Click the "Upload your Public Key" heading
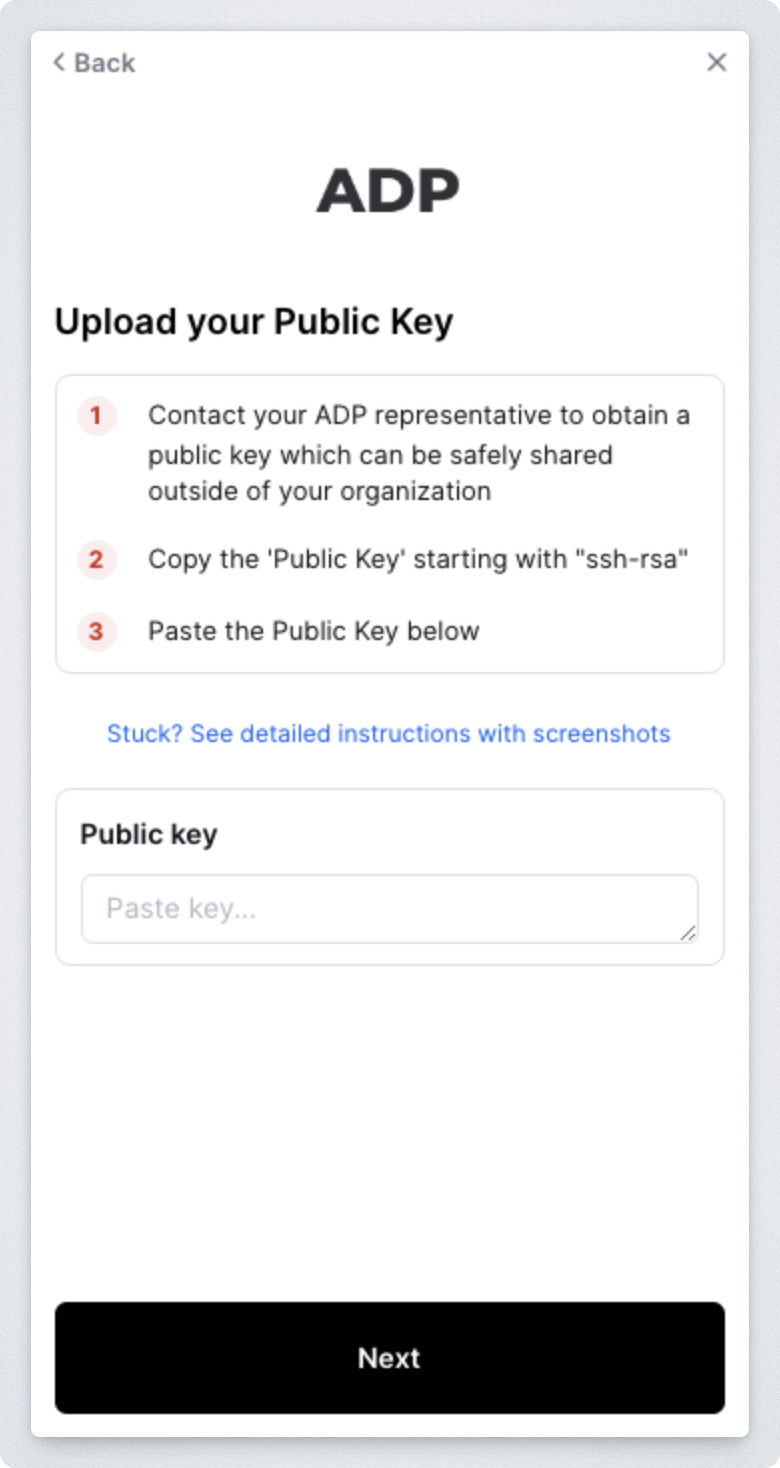Screen dimensions: 780x1468 254,322
